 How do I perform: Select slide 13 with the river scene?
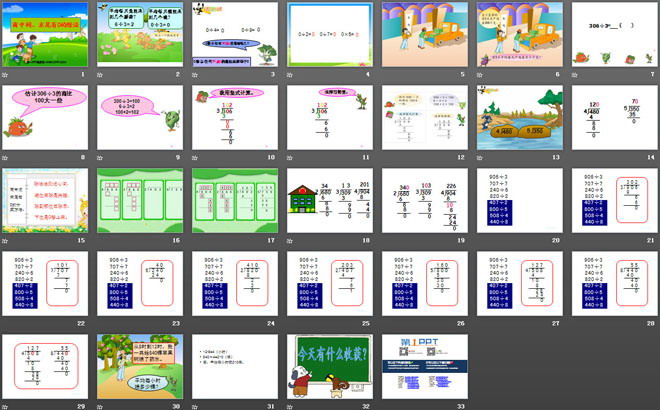515,117
